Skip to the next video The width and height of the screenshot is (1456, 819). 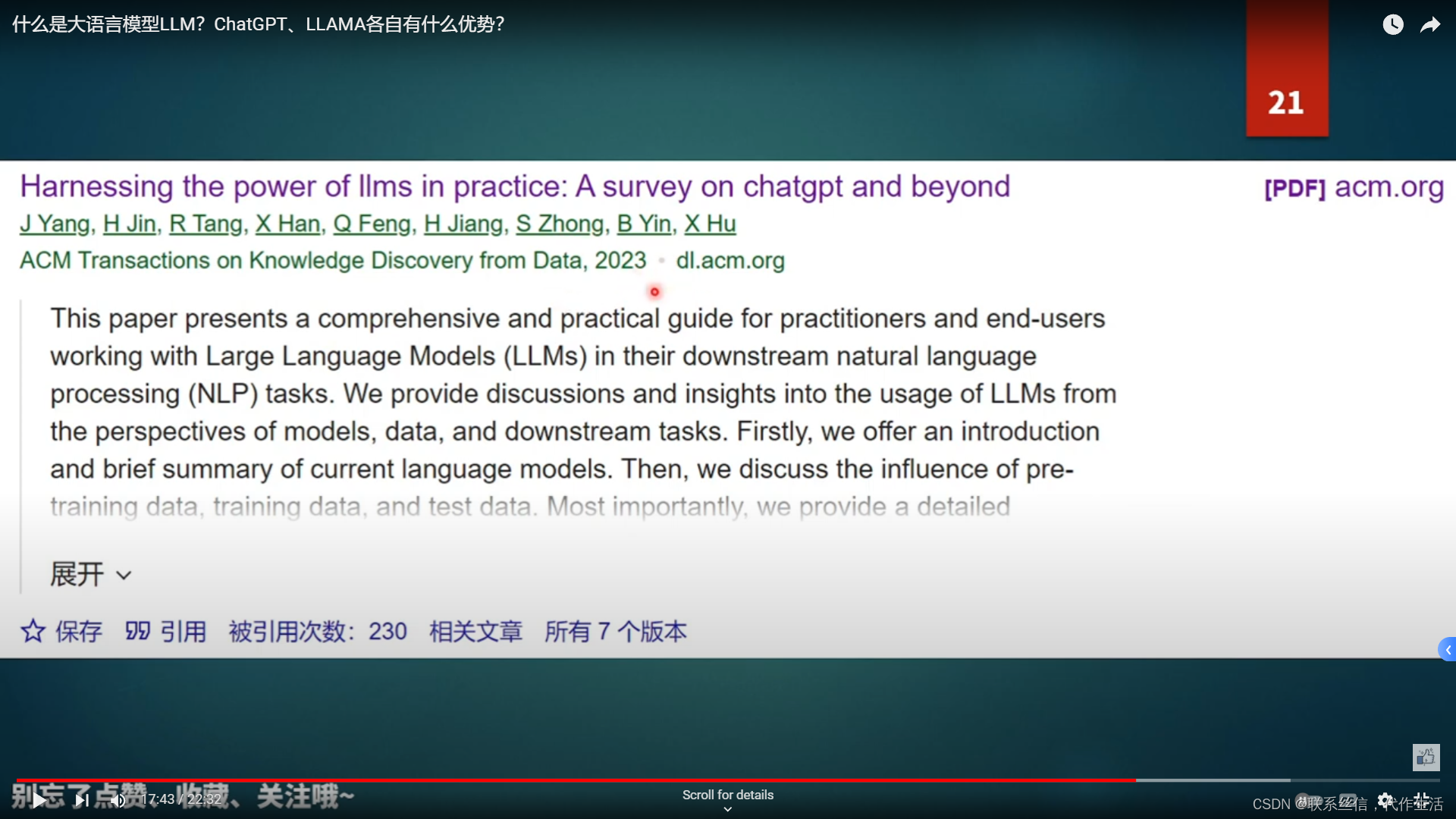coord(82,799)
